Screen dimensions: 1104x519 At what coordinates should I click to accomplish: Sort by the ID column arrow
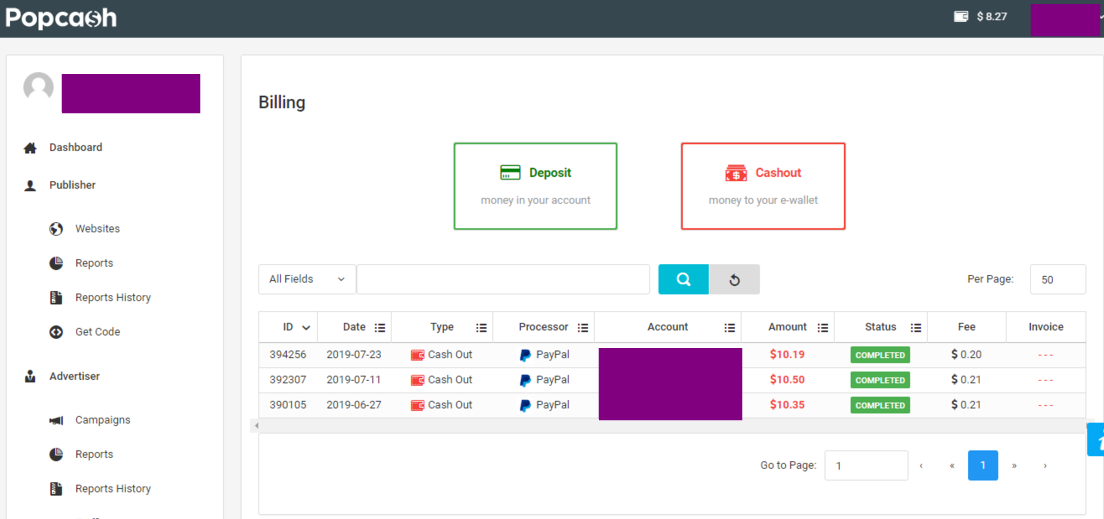306,327
